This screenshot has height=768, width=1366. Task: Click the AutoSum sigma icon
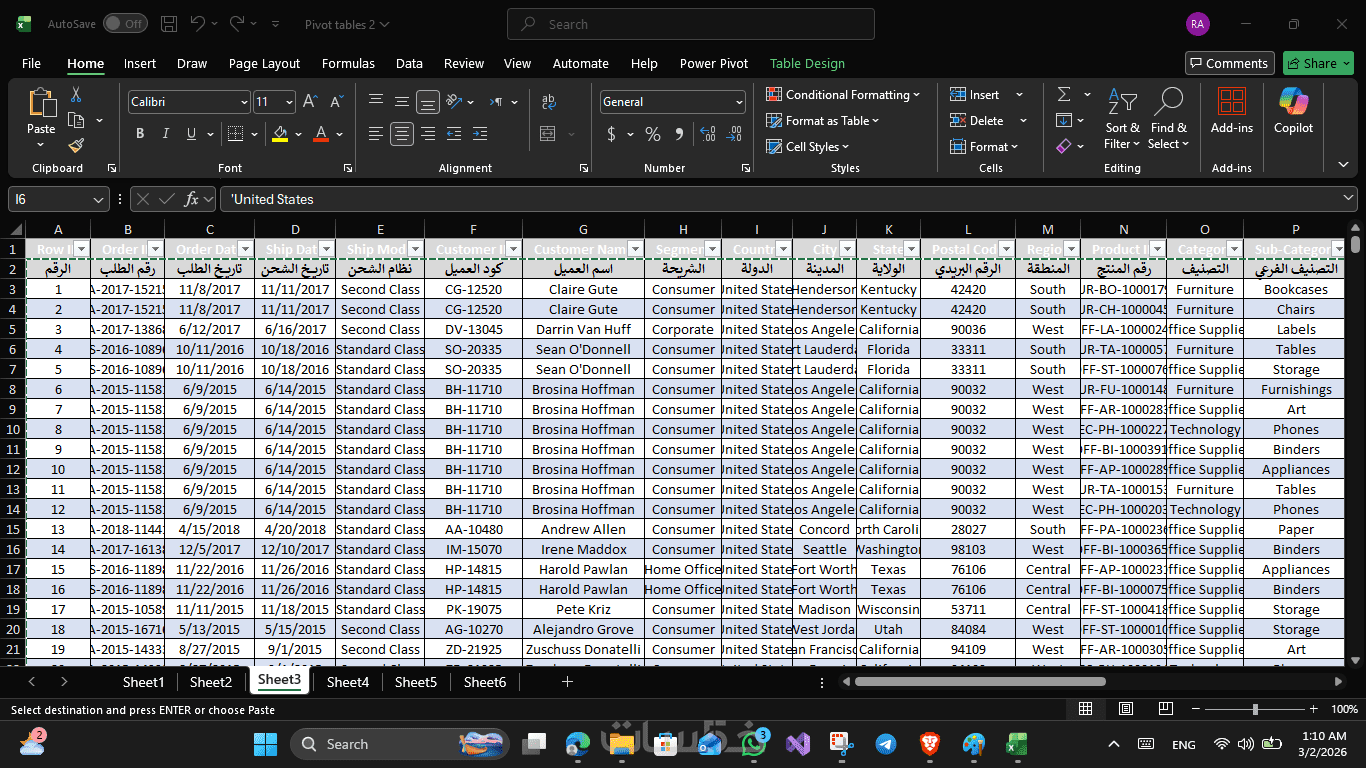point(1063,94)
